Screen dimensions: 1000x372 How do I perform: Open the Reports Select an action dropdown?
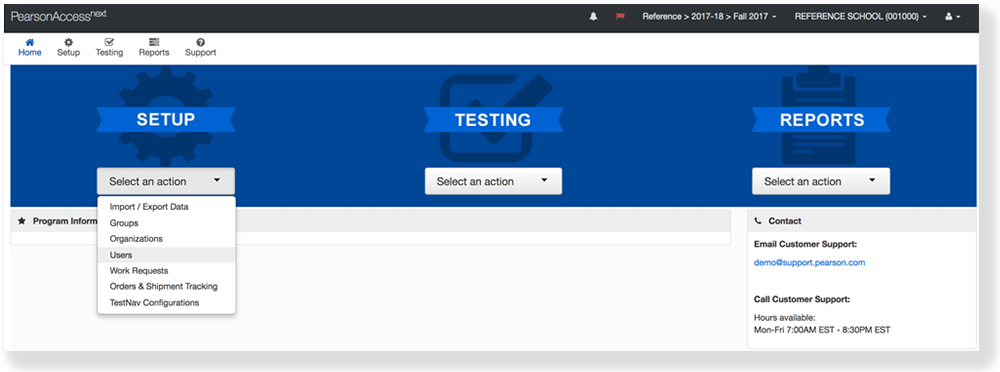pyautogui.click(x=821, y=181)
